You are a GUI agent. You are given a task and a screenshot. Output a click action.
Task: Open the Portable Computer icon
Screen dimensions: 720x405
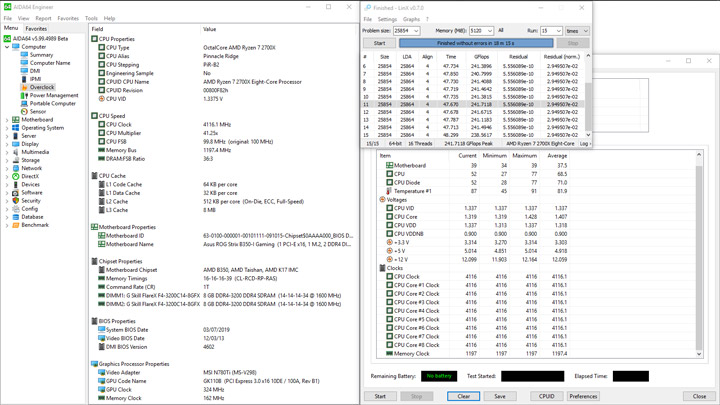(x=24, y=103)
